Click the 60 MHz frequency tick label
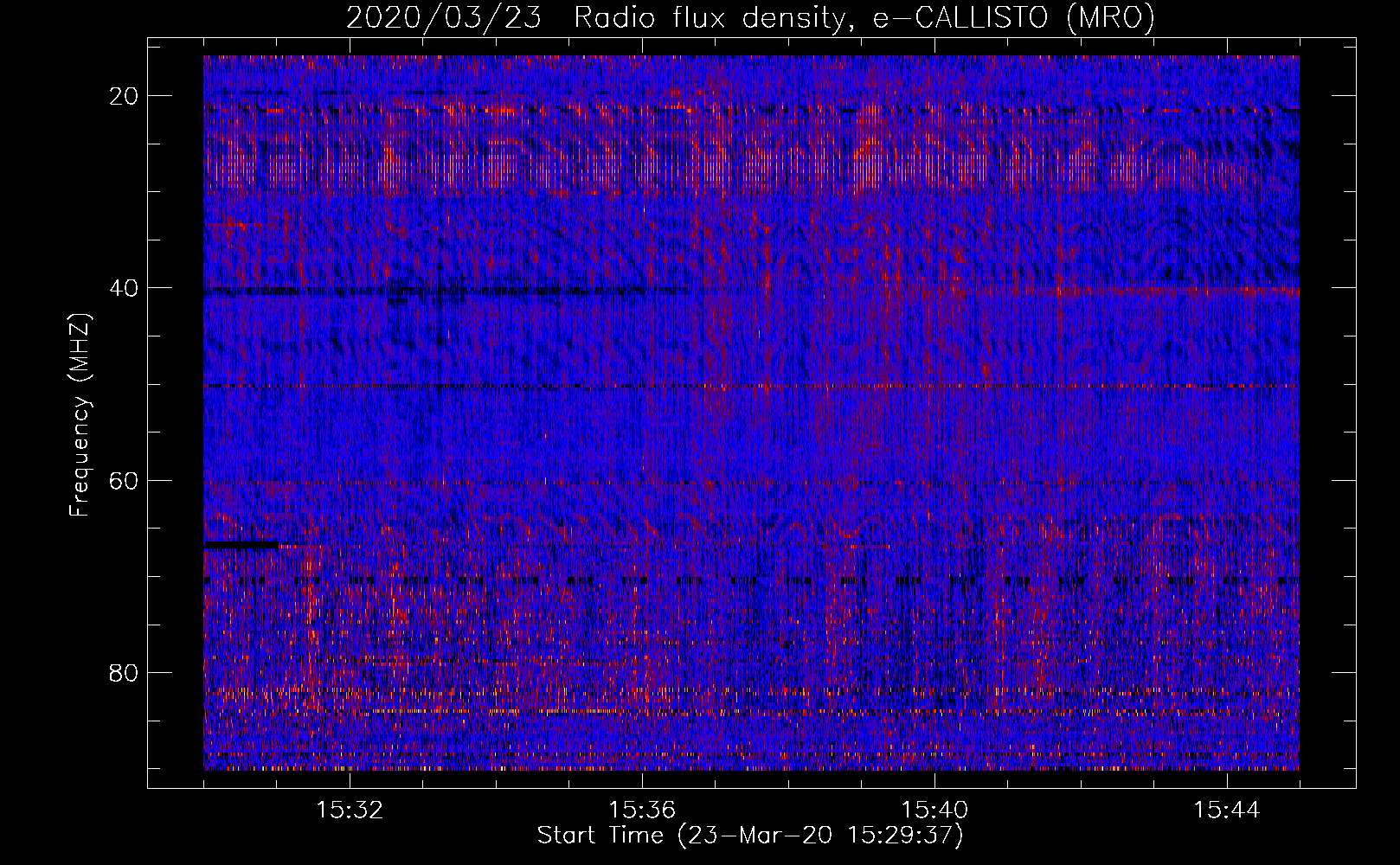 click(125, 480)
